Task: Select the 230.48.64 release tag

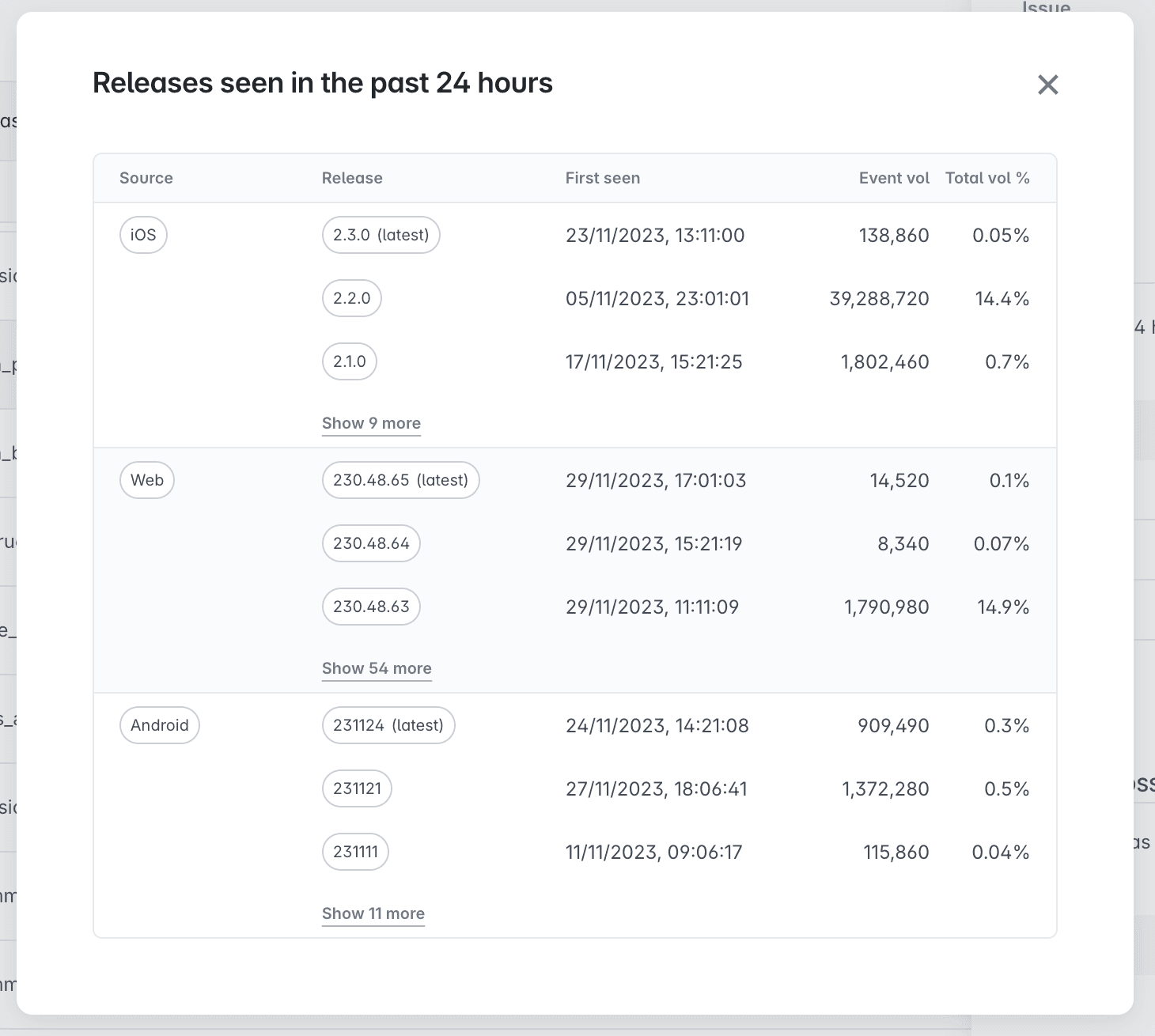Action: (371, 543)
